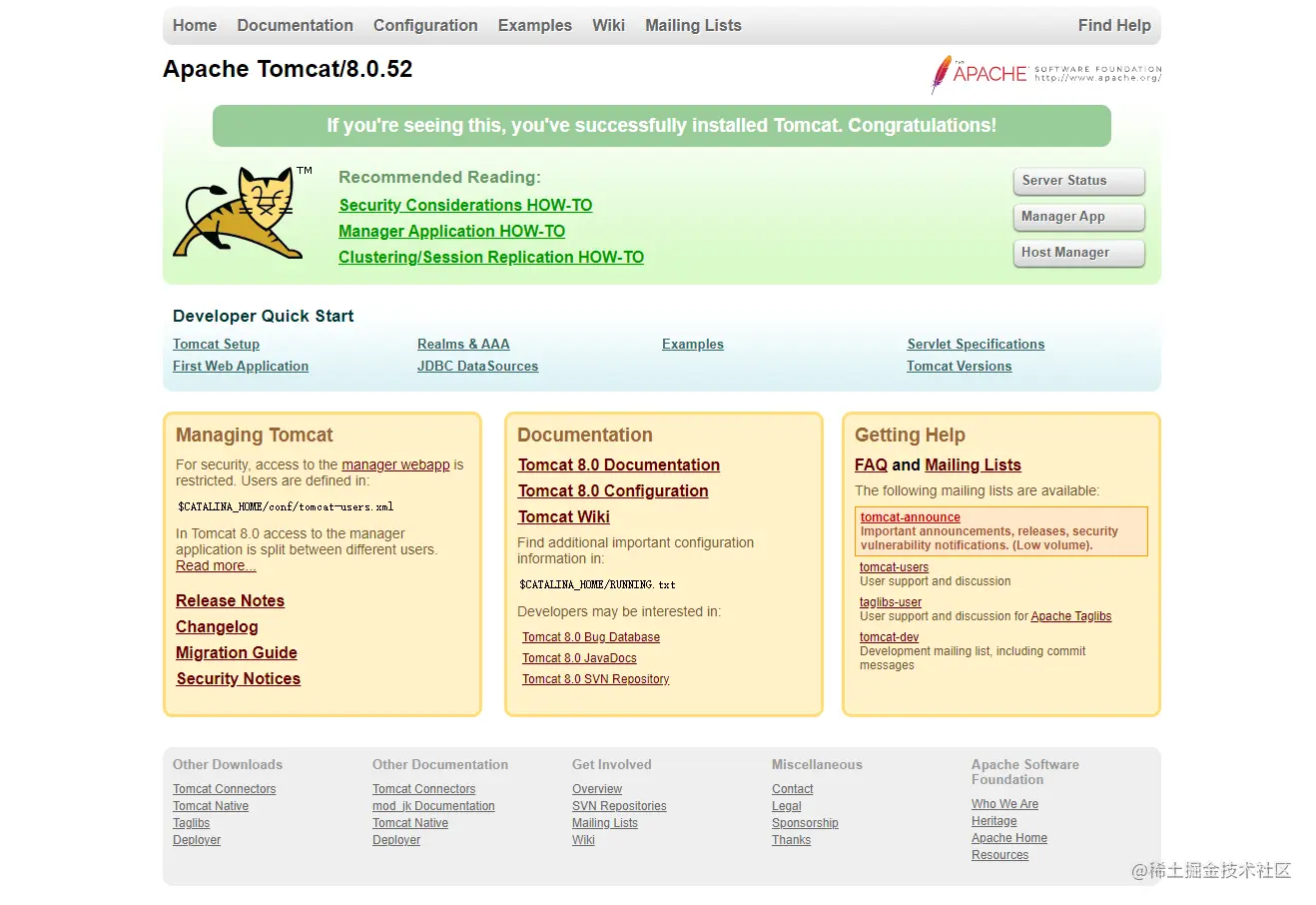Click the Host Manager button

click(x=1078, y=253)
